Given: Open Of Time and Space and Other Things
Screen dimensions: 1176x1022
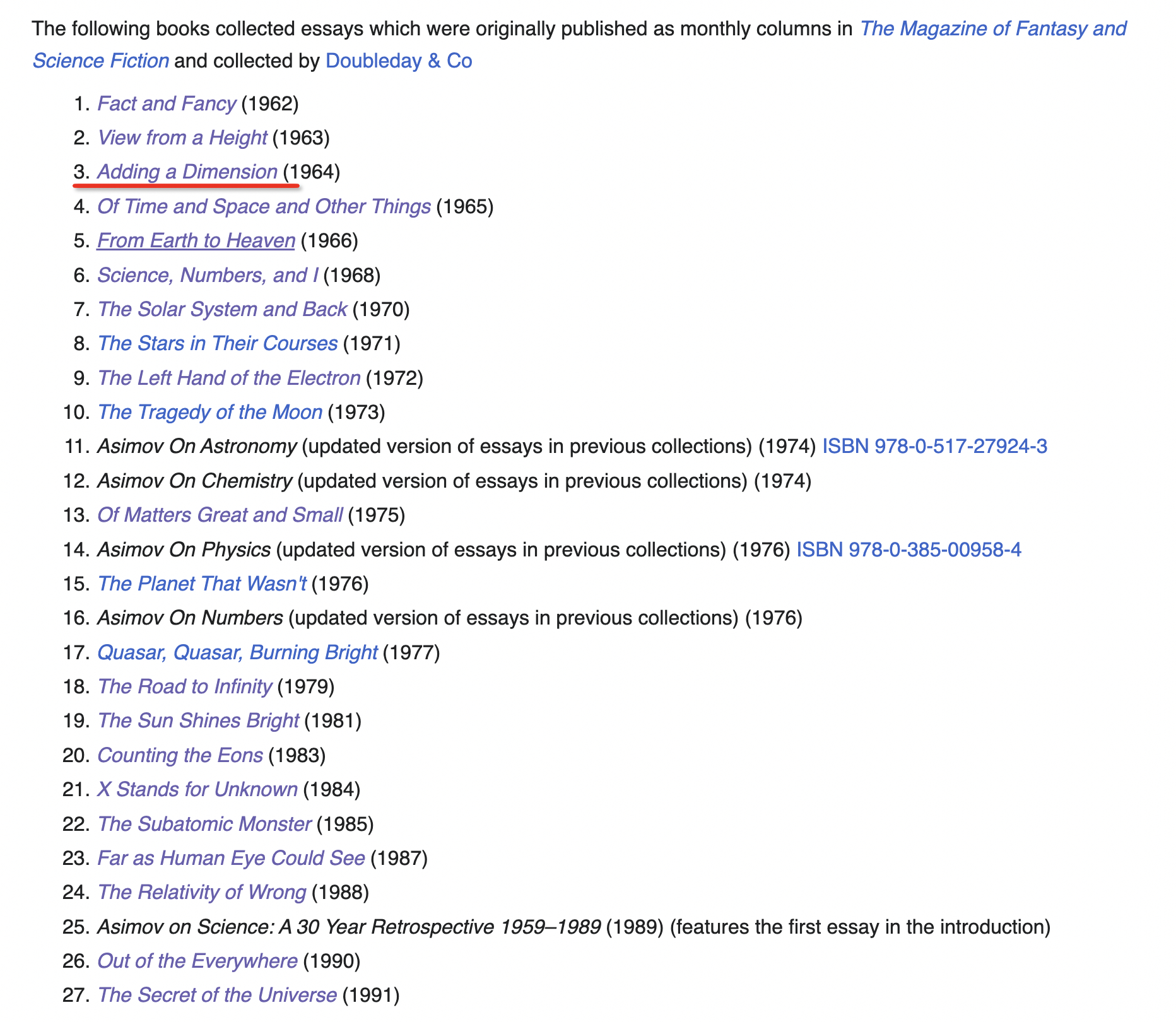Looking at the screenshot, I should click(264, 206).
